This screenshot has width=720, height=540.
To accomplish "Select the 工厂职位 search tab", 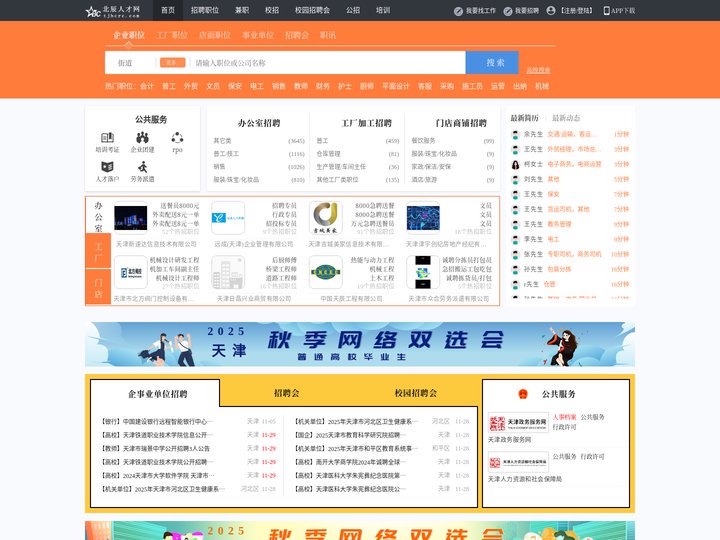I will [x=172, y=35].
